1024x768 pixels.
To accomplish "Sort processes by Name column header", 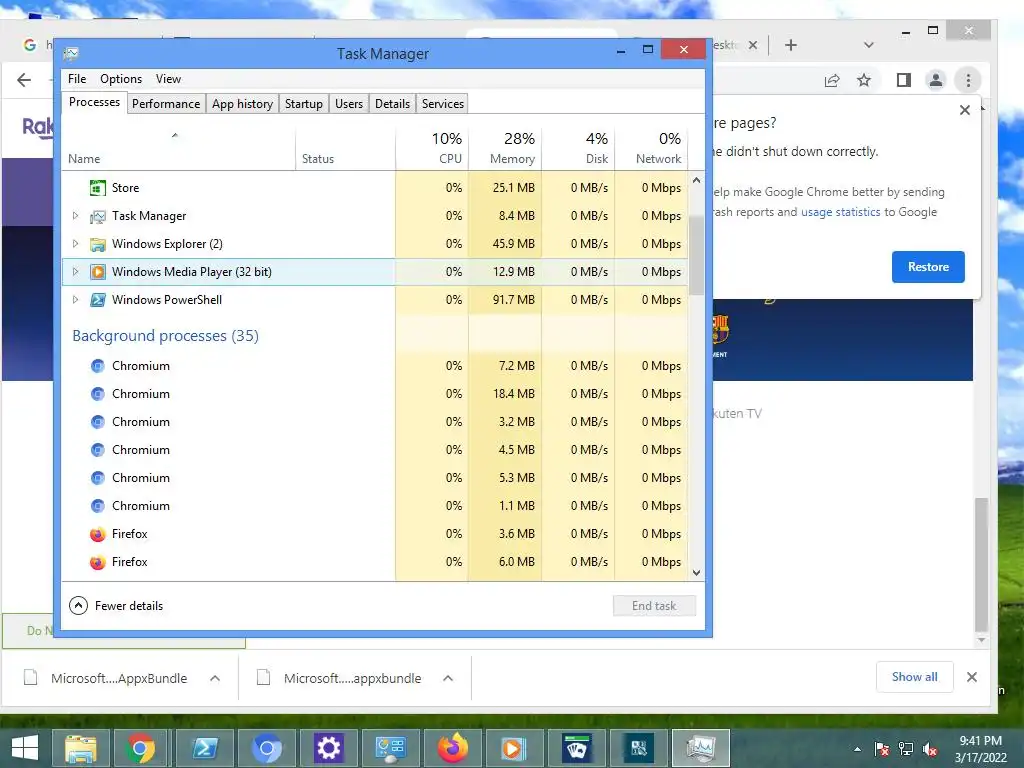I will click(178, 148).
